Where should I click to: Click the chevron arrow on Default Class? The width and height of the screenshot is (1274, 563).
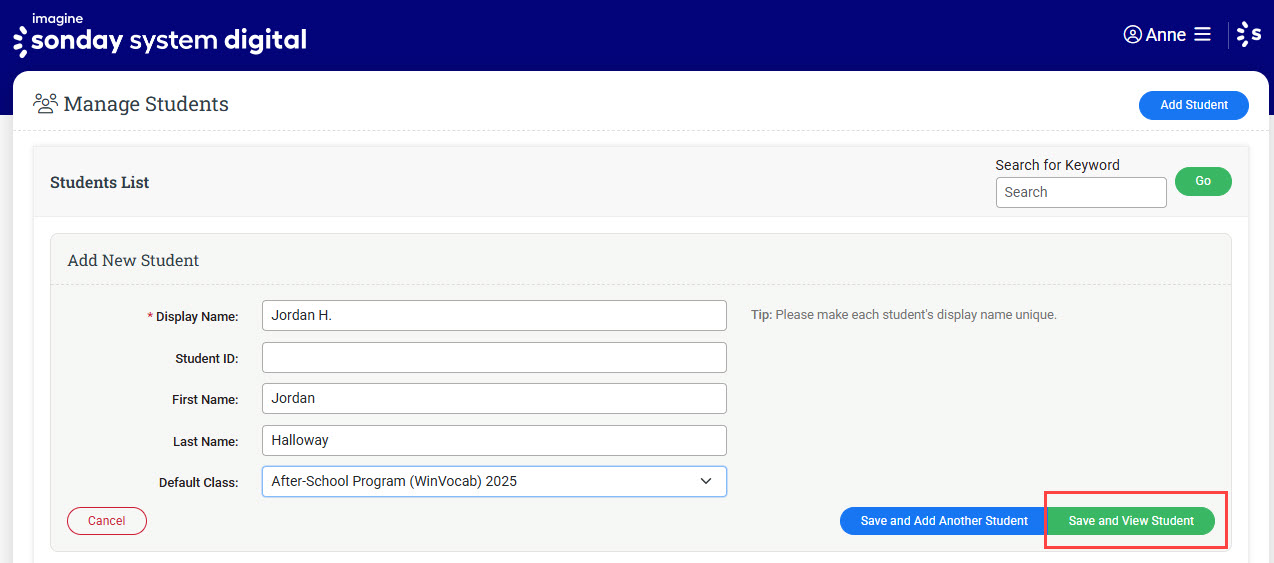pyautogui.click(x=706, y=481)
